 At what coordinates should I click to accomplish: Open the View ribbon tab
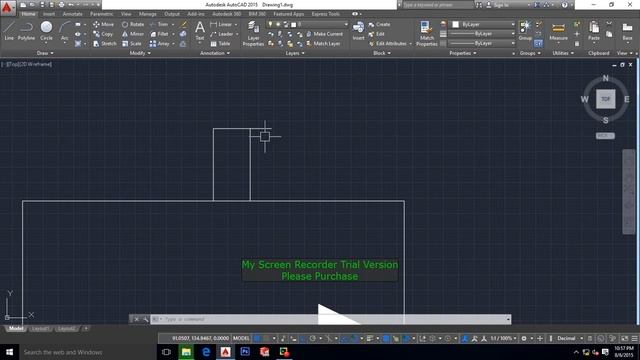click(x=126, y=14)
